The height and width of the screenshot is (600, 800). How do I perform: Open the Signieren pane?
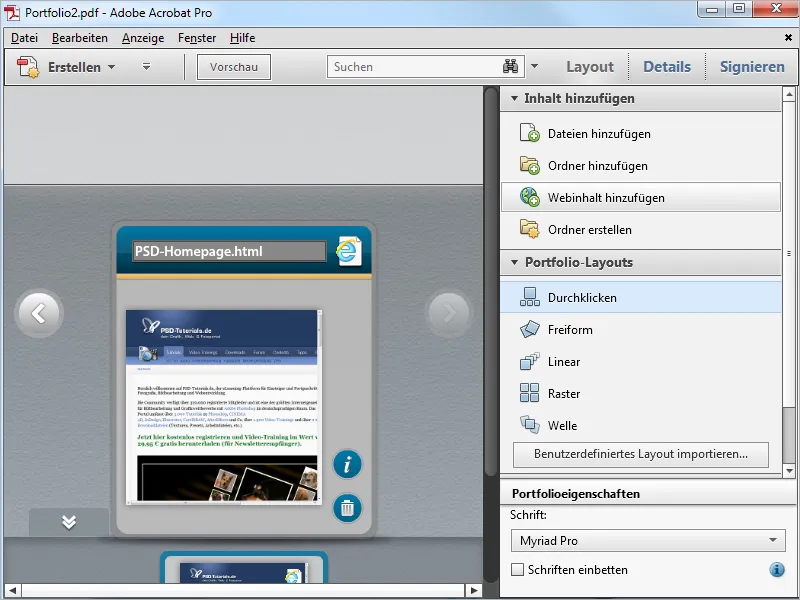coord(752,67)
